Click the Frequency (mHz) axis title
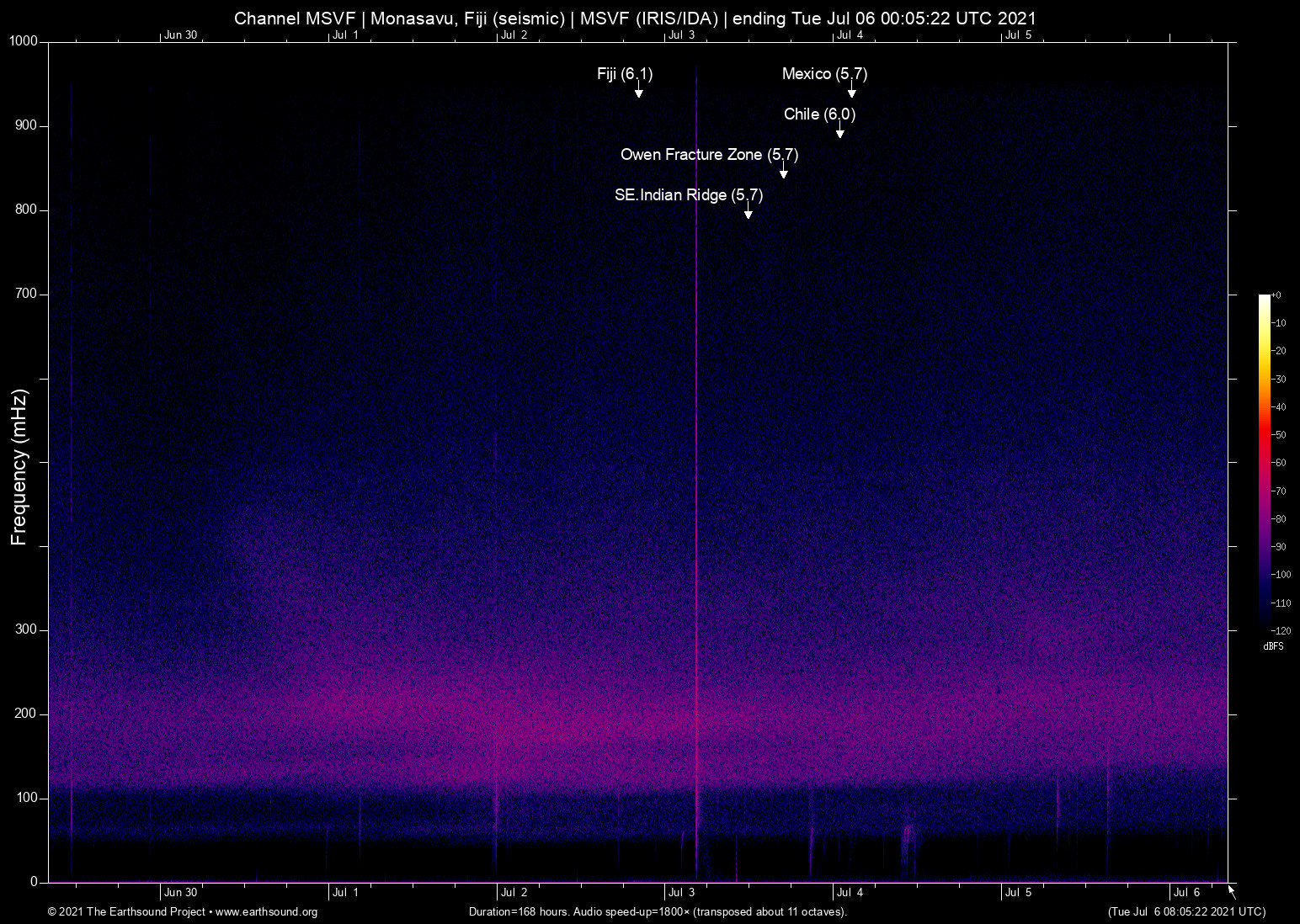The width and height of the screenshot is (1300, 924). coord(19,467)
